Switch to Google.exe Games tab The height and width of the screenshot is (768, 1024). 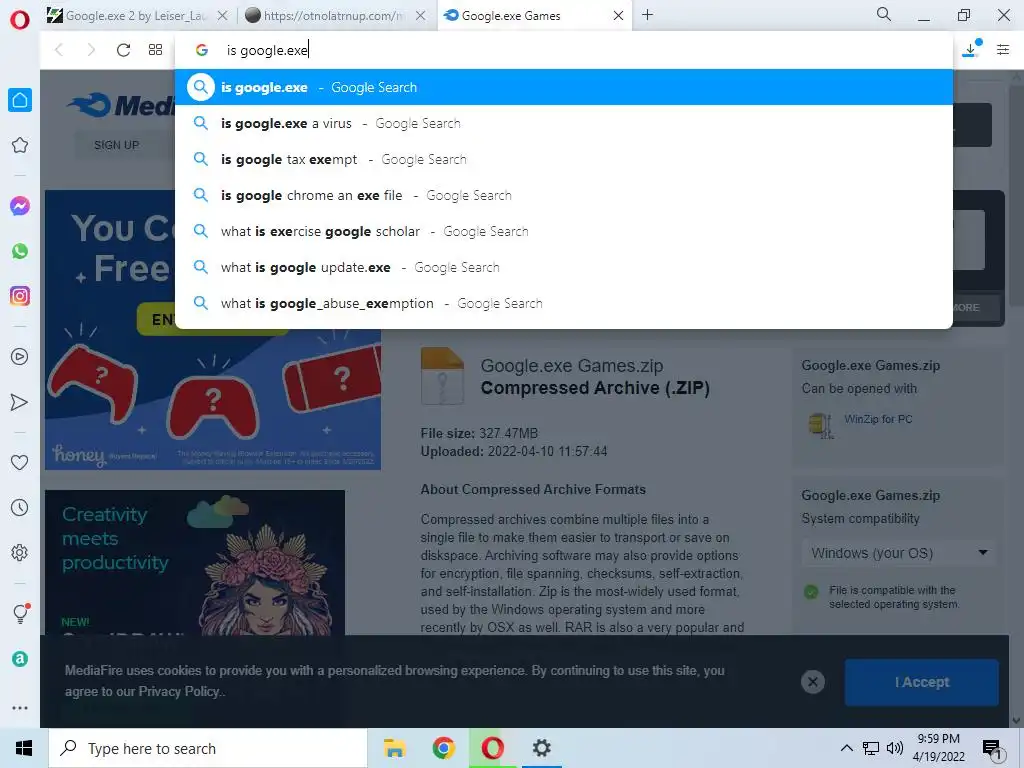pyautogui.click(x=534, y=16)
